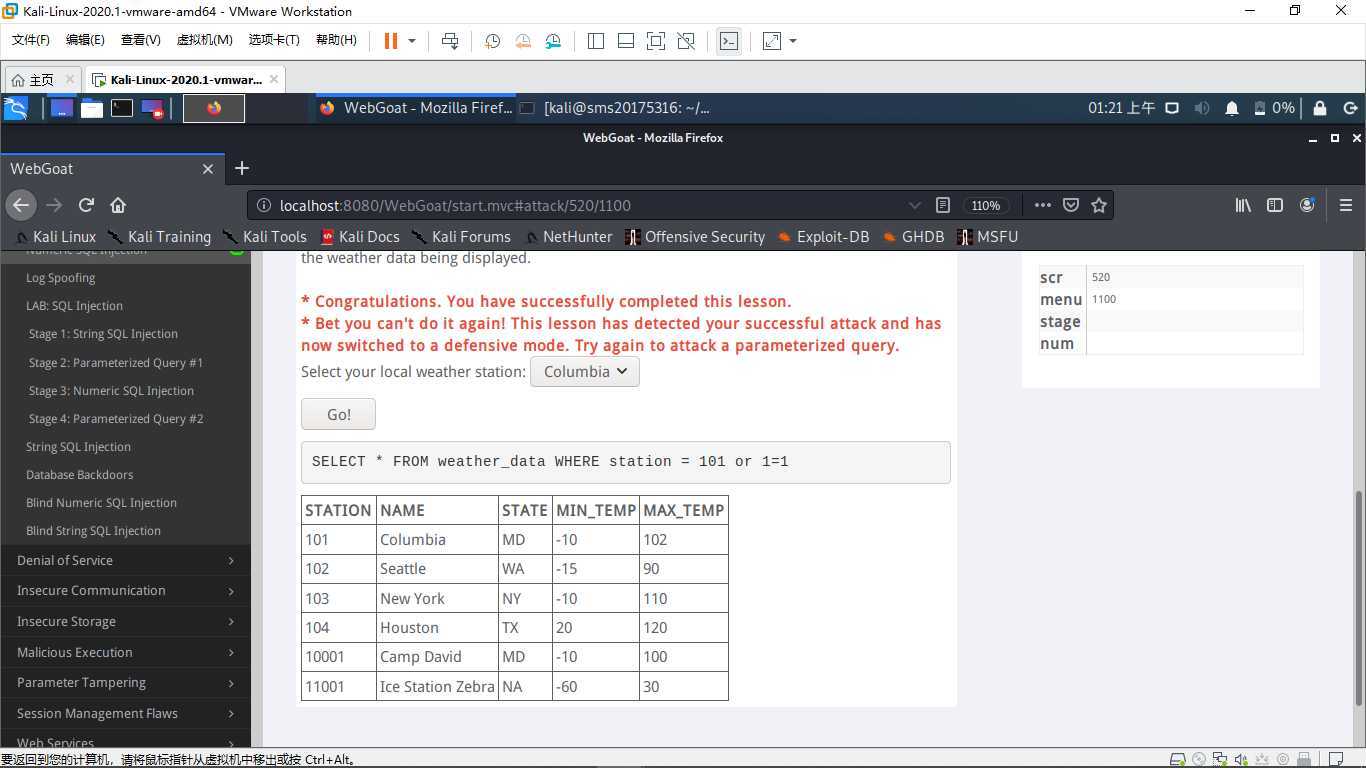Viewport: 1366px width, 768px height.
Task: Open the Columbia weather station dropdown
Action: click(x=585, y=371)
